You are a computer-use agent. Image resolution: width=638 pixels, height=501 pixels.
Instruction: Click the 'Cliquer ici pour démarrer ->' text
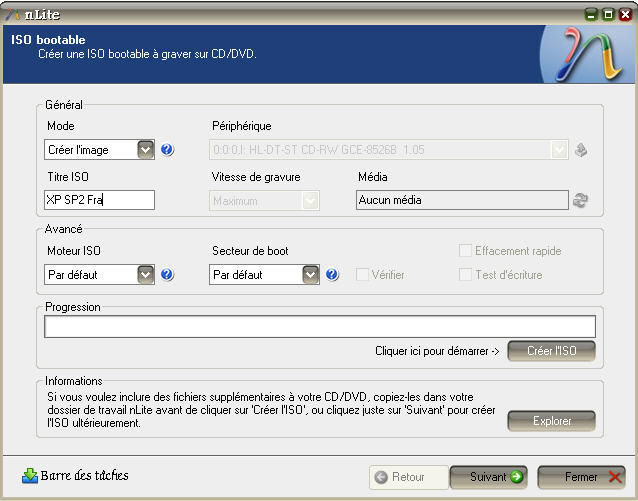pyautogui.click(x=437, y=351)
